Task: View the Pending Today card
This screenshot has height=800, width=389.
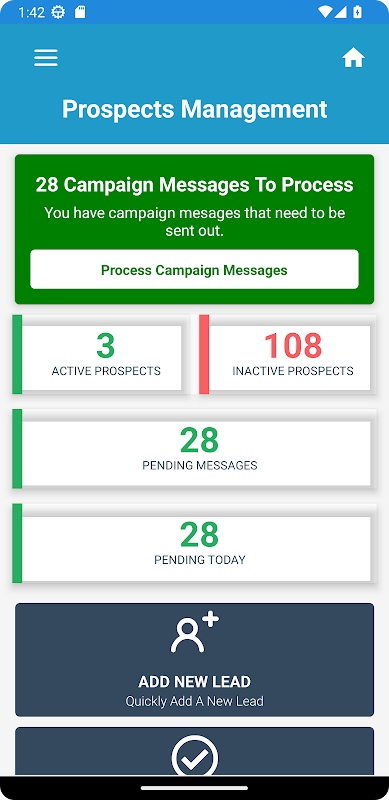Action: point(194,543)
